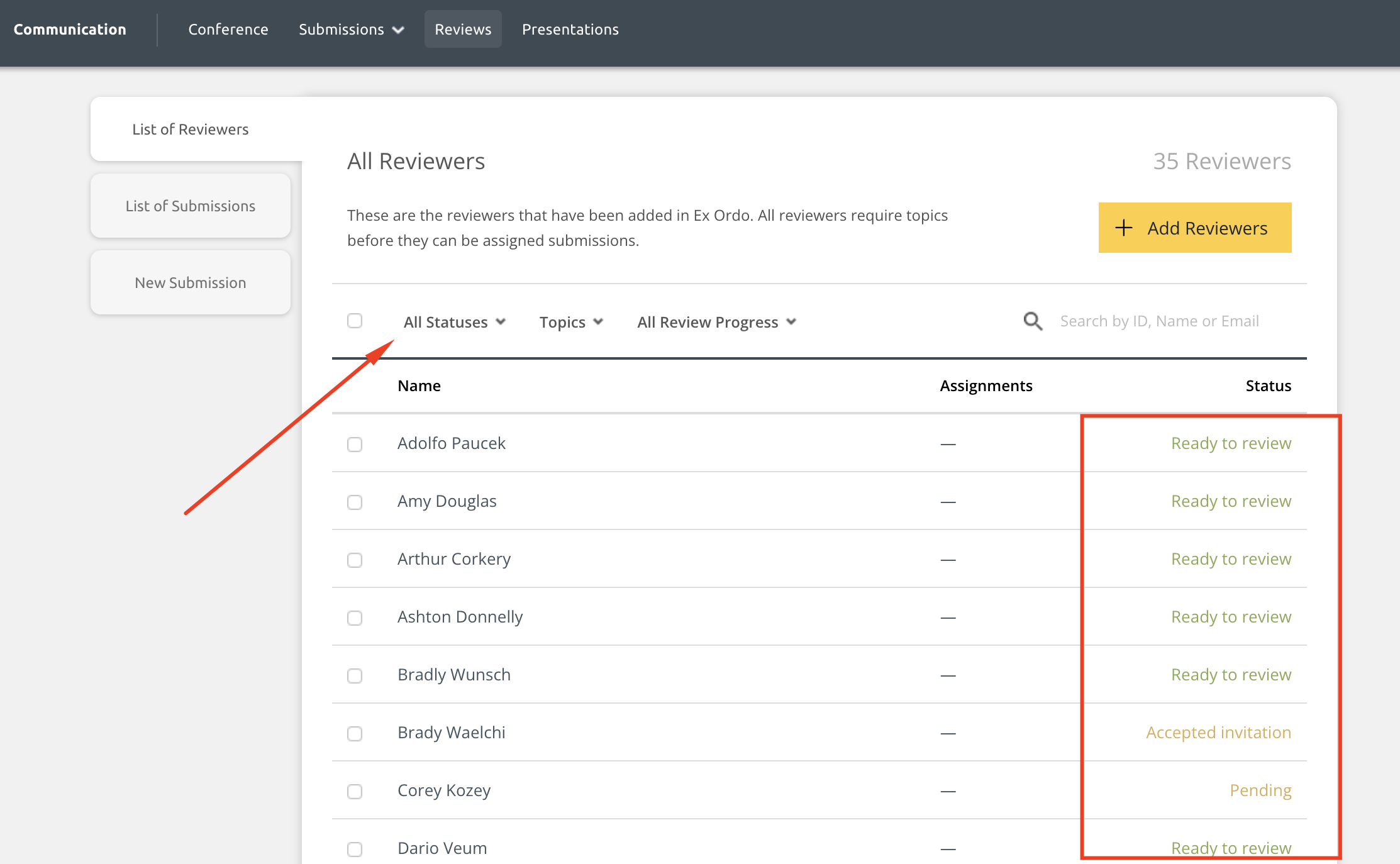Click Arthur Corkery's Ready to review status

[x=1231, y=559]
